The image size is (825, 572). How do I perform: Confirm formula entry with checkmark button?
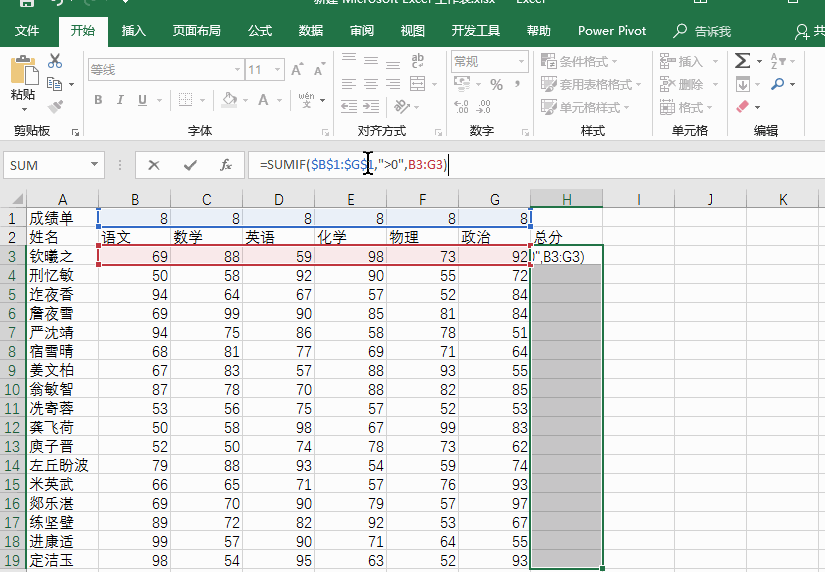click(x=190, y=166)
